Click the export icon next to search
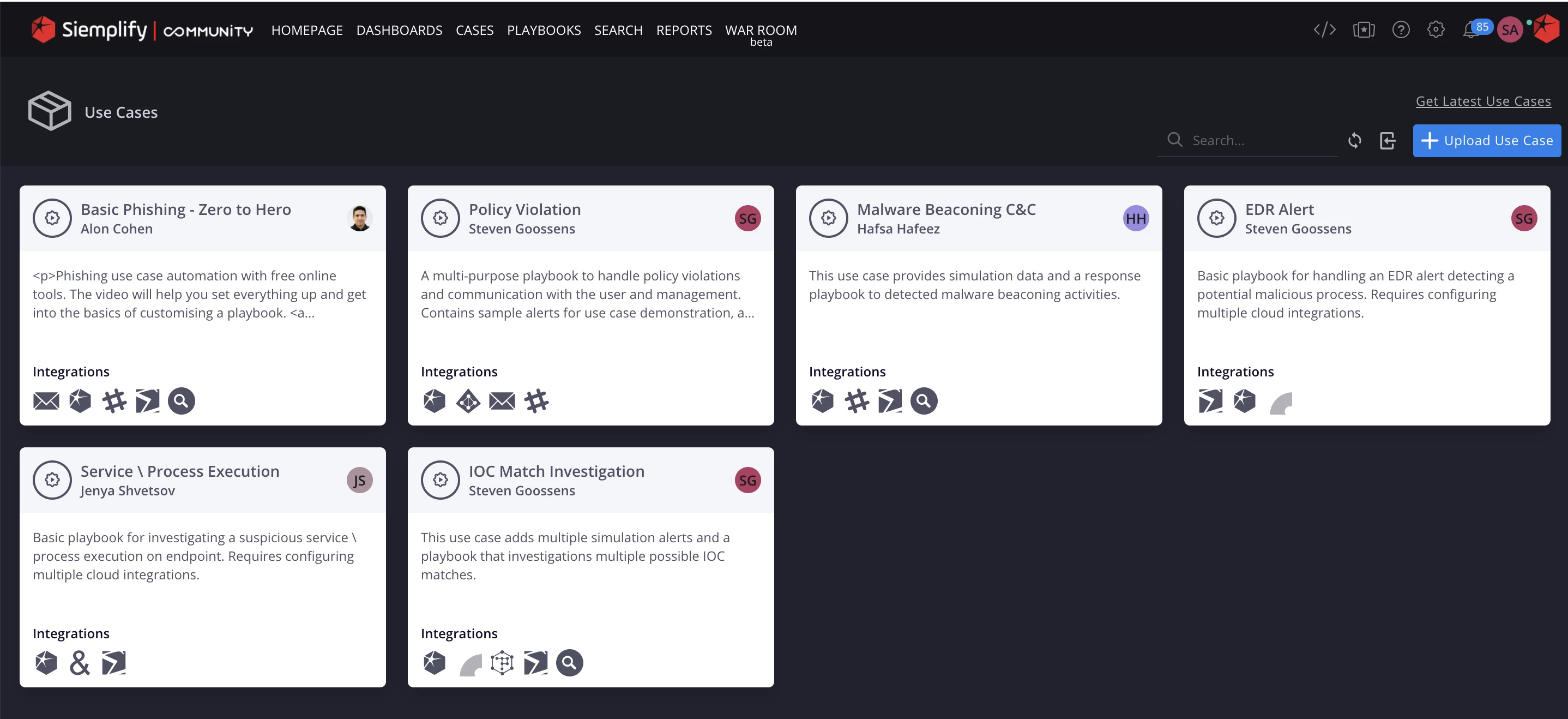Image resolution: width=1568 pixels, height=719 pixels. click(1387, 141)
